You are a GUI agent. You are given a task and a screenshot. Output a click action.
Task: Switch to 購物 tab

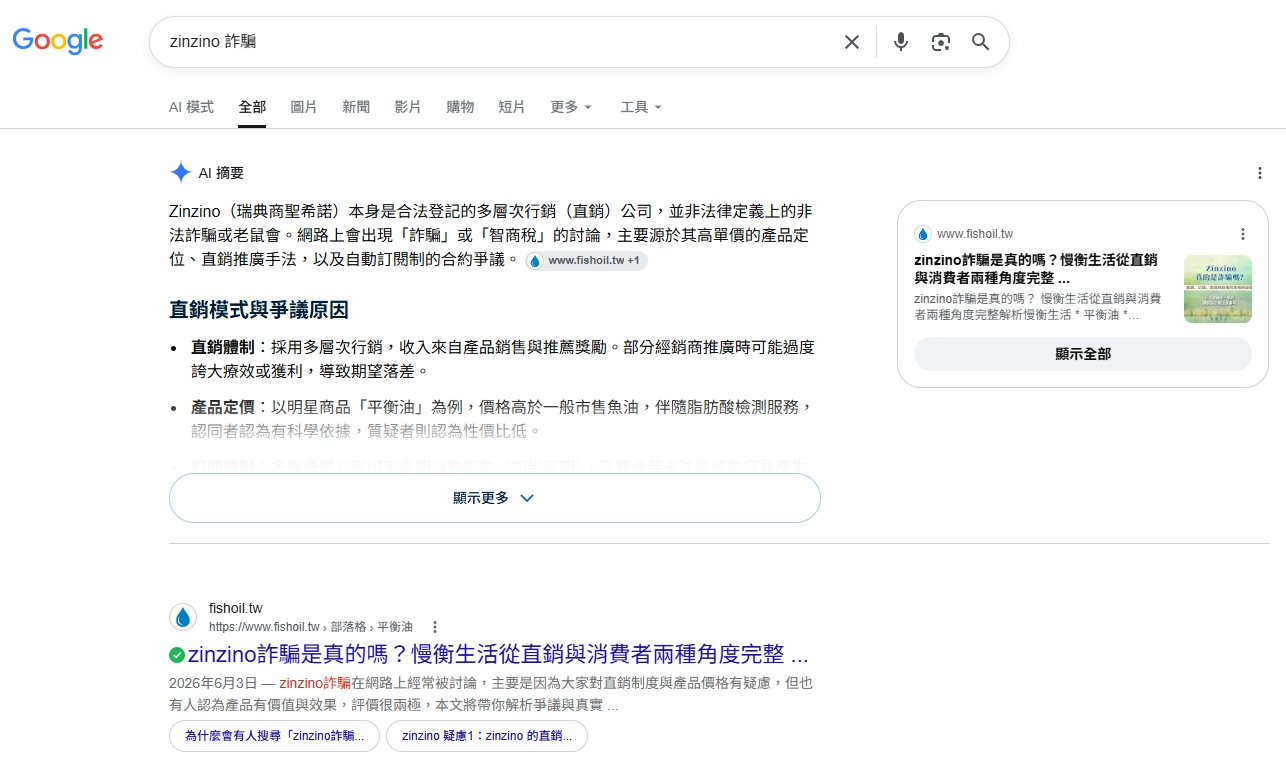[460, 107]
